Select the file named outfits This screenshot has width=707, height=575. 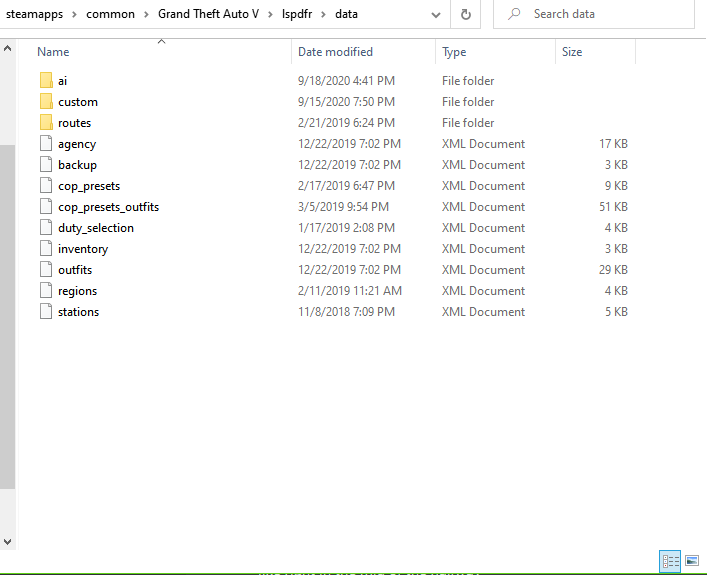pos(75,270)
